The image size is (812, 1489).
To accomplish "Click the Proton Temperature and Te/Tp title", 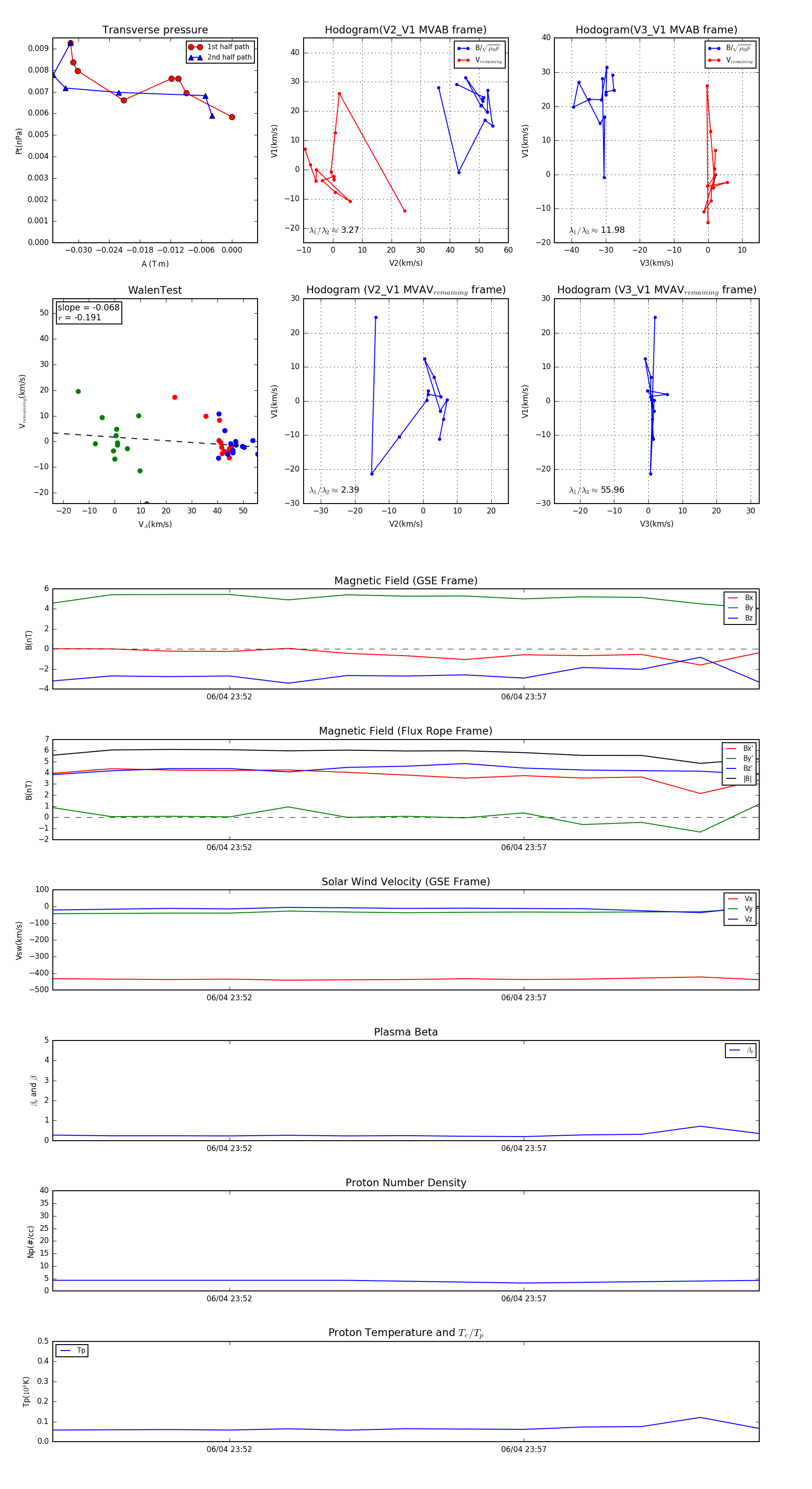I will 405,1333.
